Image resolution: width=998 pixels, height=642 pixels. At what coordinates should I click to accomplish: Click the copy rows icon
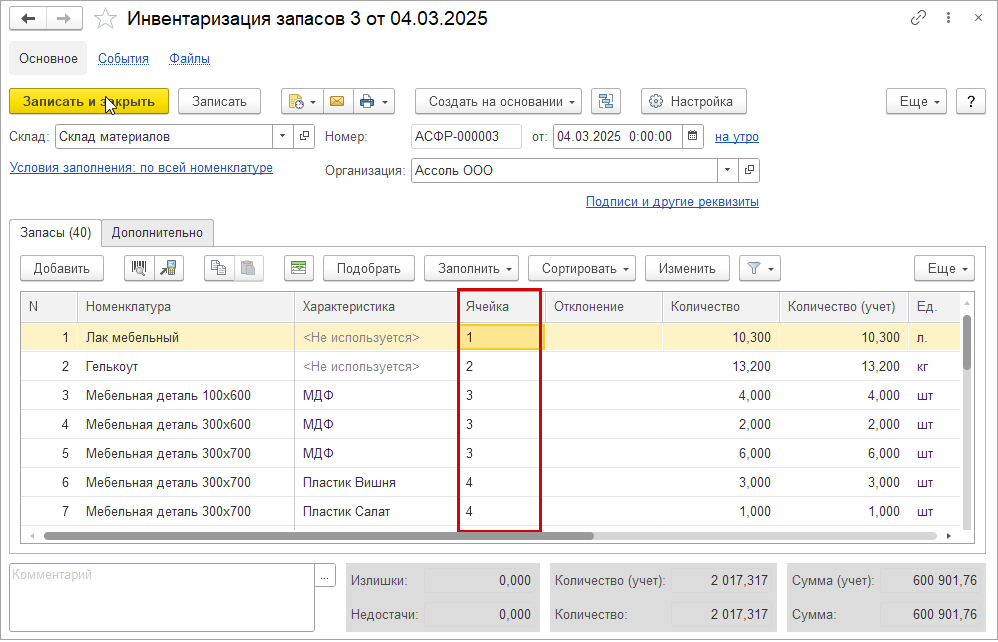pyautogui.click(x=218, y=268)
